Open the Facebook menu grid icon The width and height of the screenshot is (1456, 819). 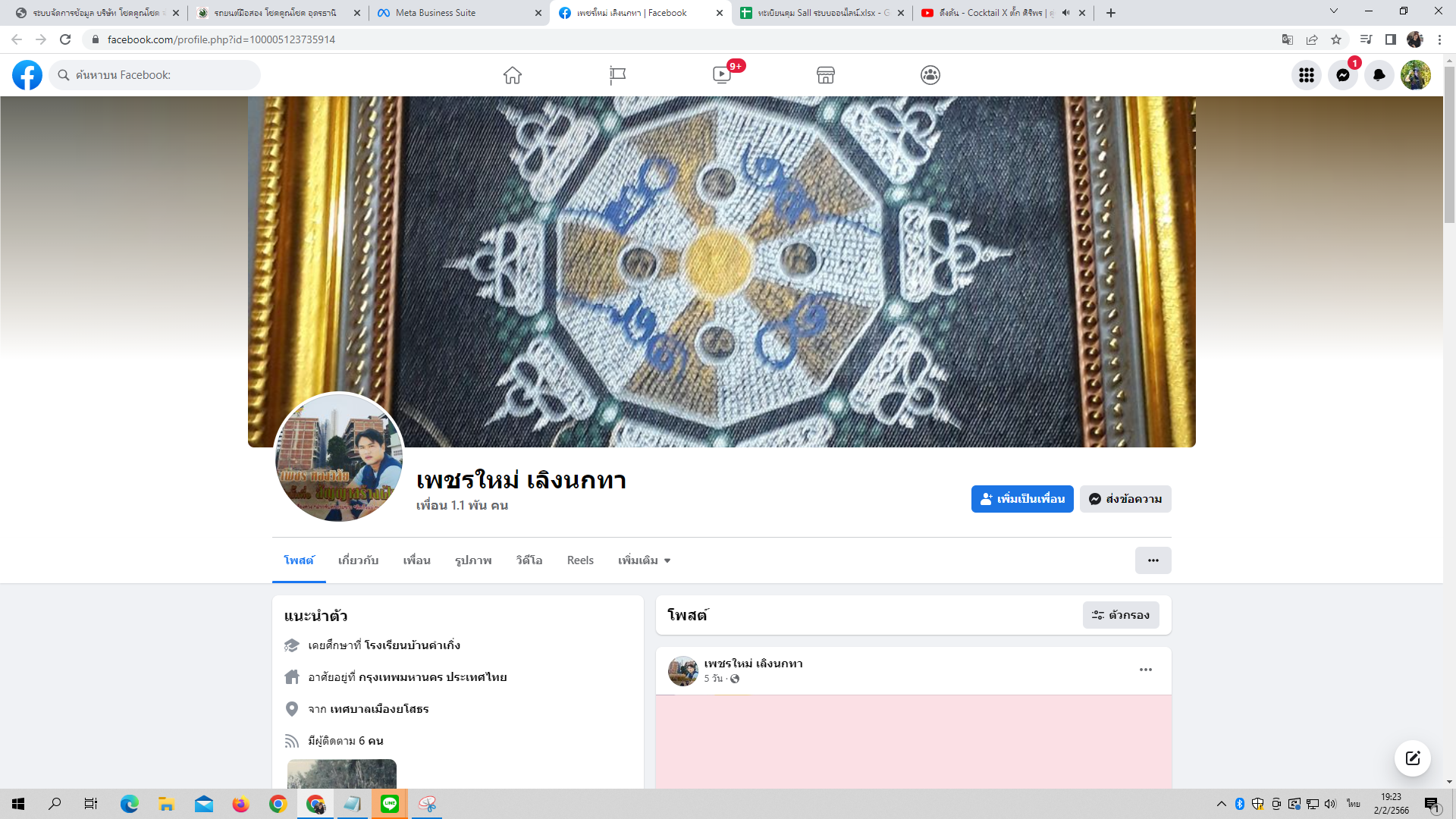[x=1307, y=75]
